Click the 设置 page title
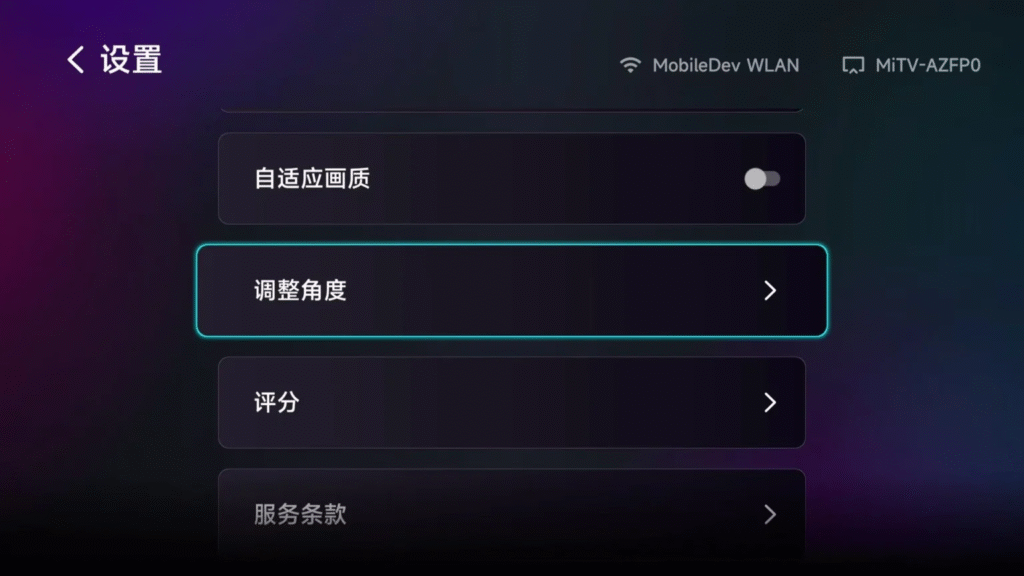 point(131,60)
